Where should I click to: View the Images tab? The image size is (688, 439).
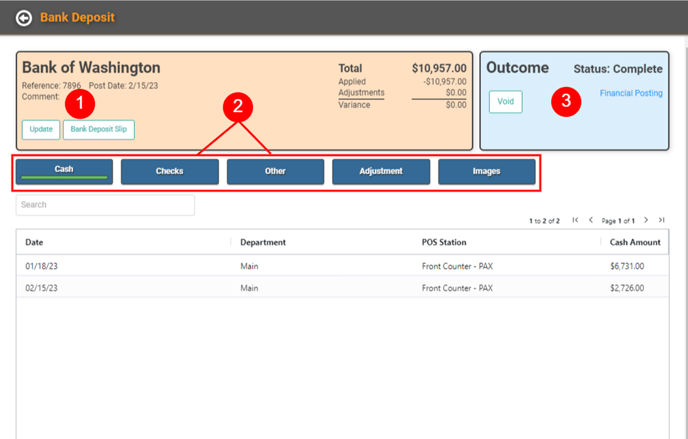point(486,172)
